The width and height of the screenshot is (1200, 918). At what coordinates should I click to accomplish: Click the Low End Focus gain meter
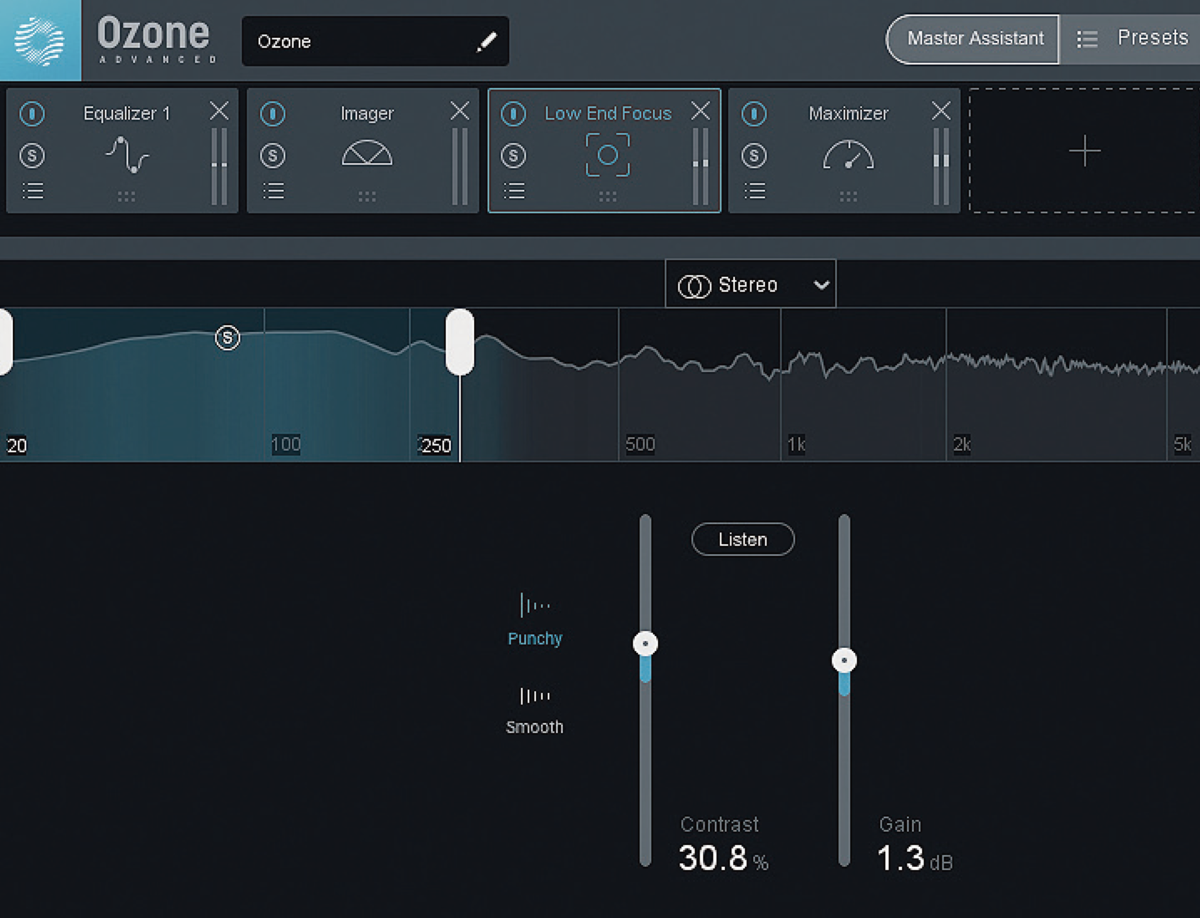pyautogui.click(x=701, y=167)
